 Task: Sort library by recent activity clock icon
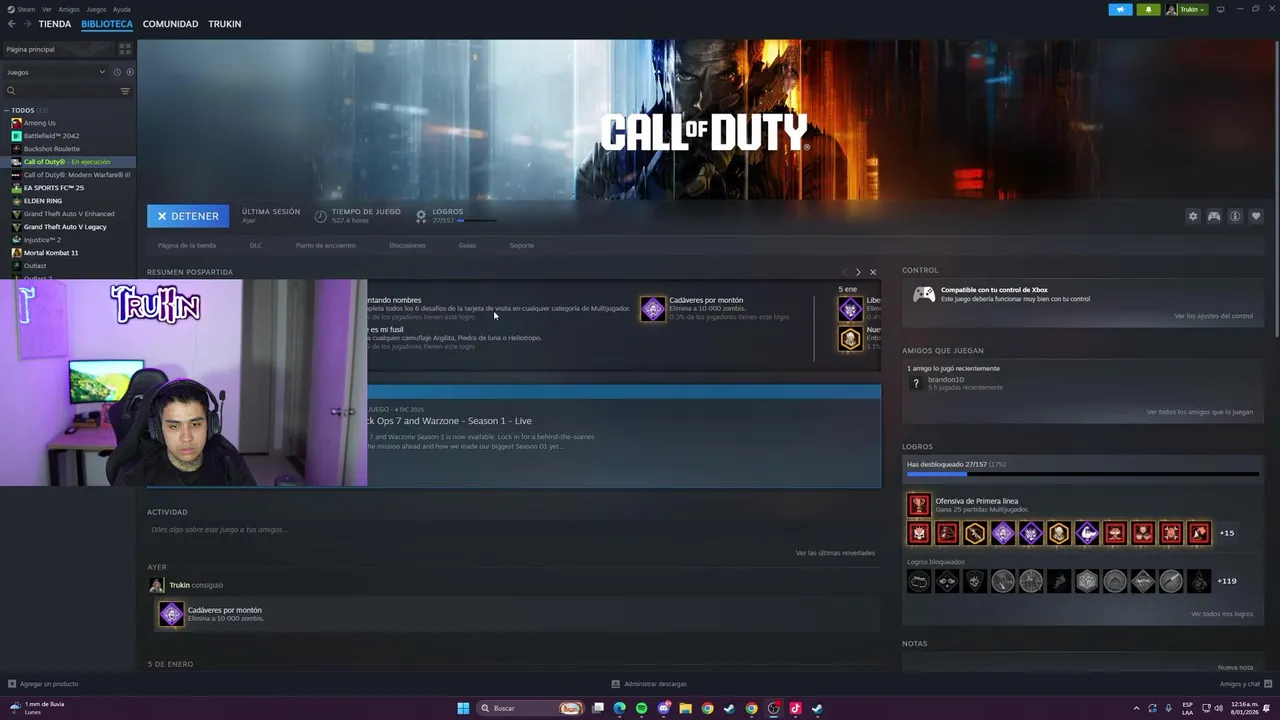pyautogui.click(x=117, y=72)
